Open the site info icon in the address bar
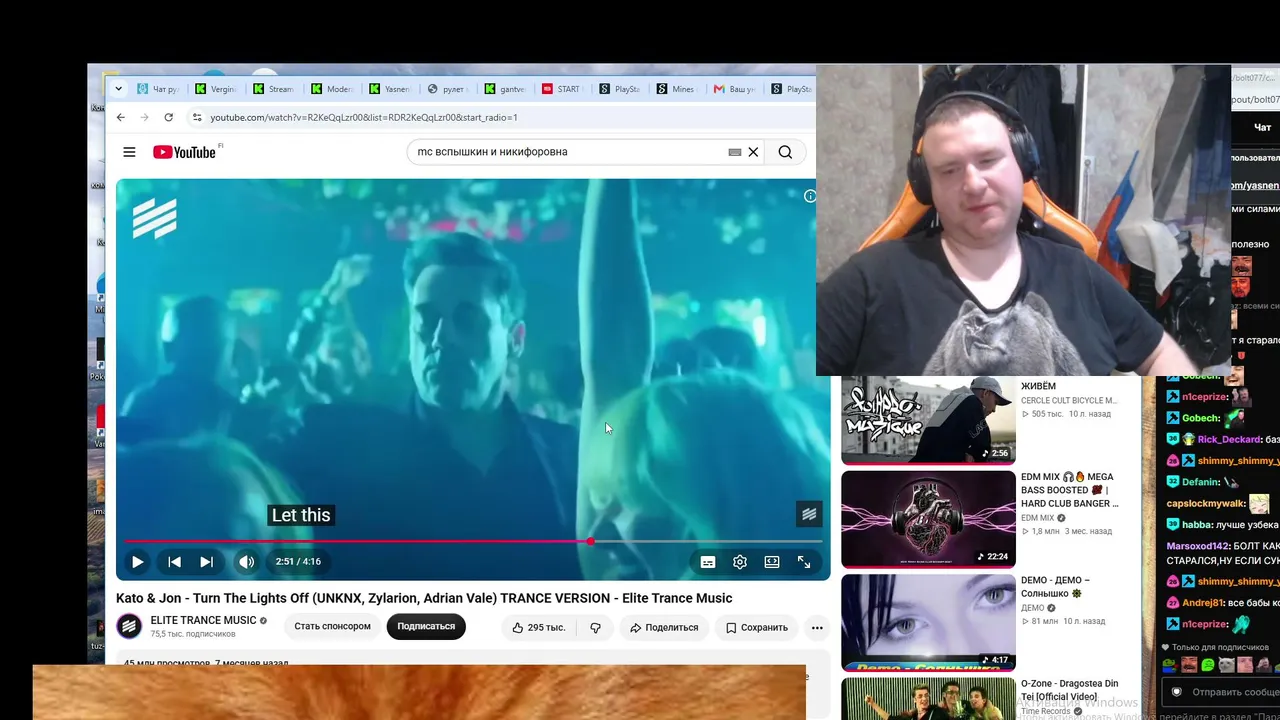The image size is (1280, 720). point(197,117)
